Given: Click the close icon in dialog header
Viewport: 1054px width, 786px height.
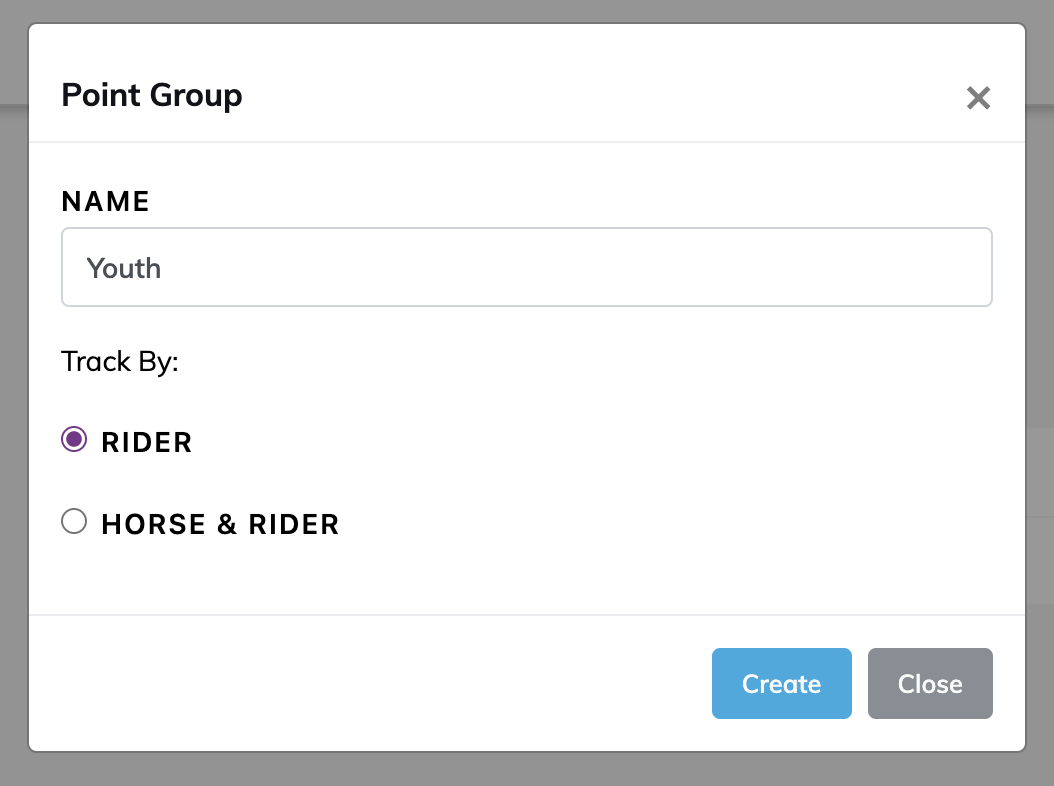Looking at the screenshot, I should coord(978,97).
